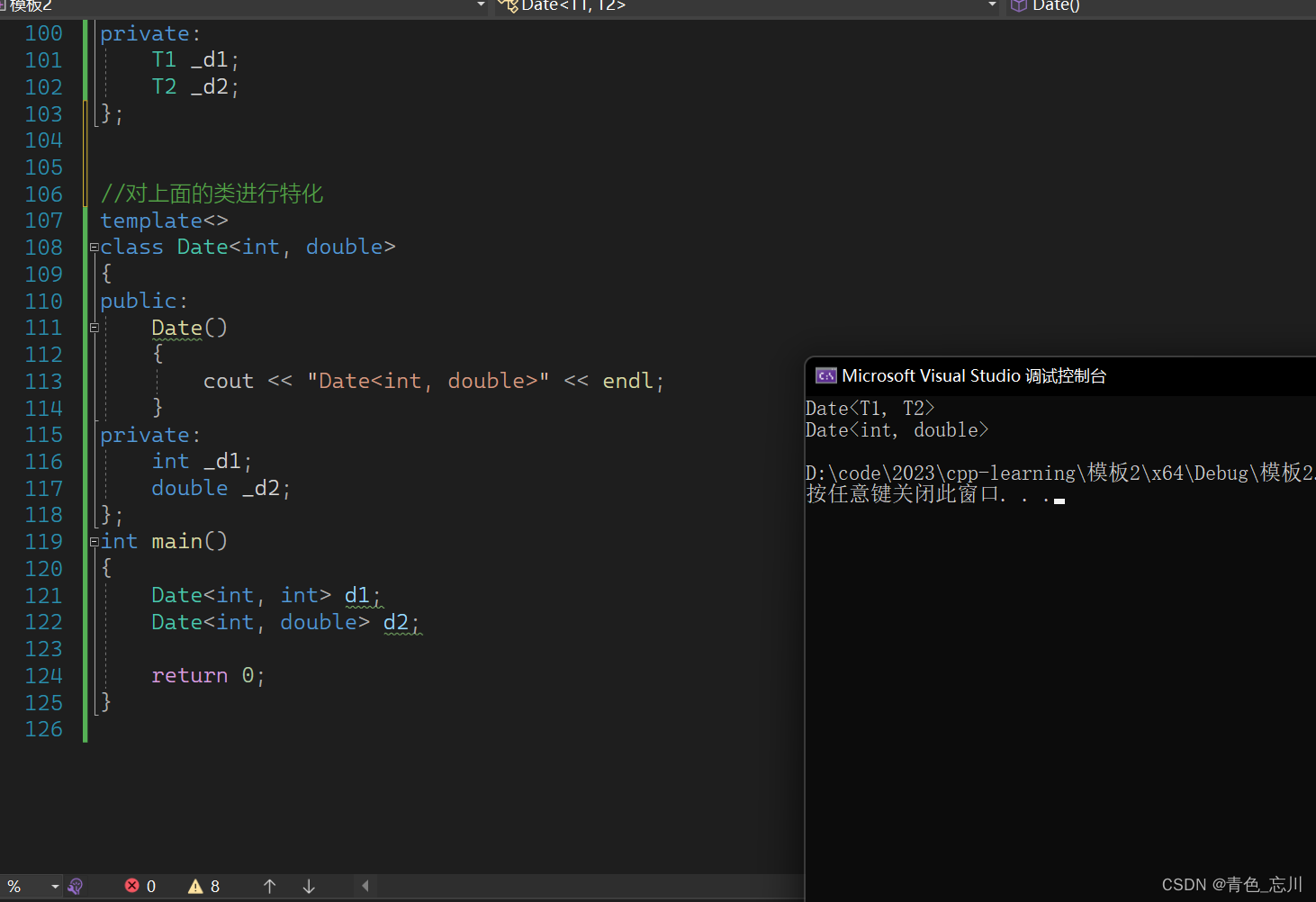Click the template<> keyword on line 107
1316x902 pixels.
click(x=164, y=221)
